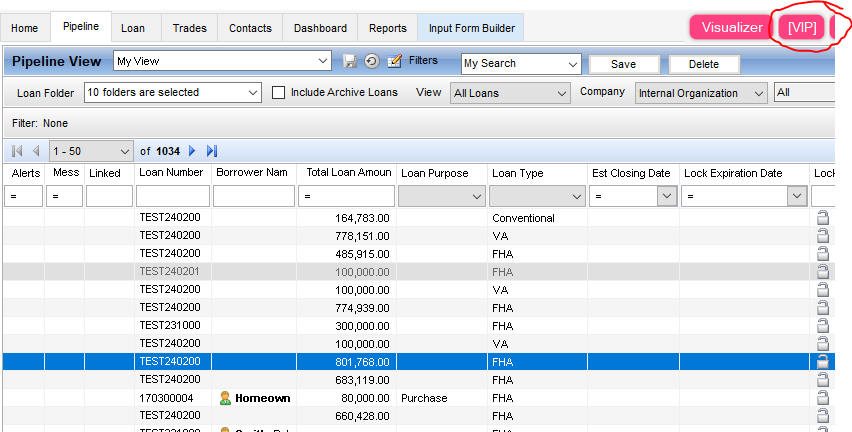Go to the first page of results
This screenshot has height=432, width=852.
tap(17, 151)
